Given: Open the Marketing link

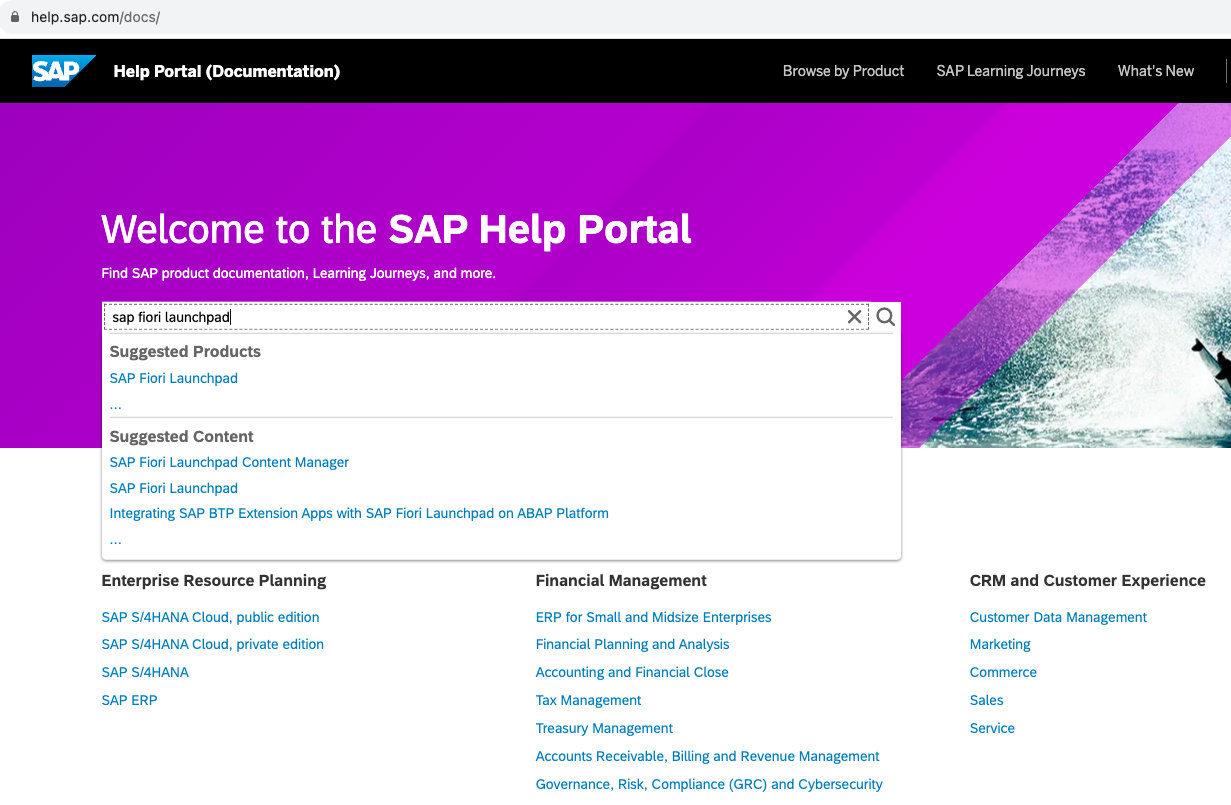Looking at the screenshot, I should (x=1000, y=644).
